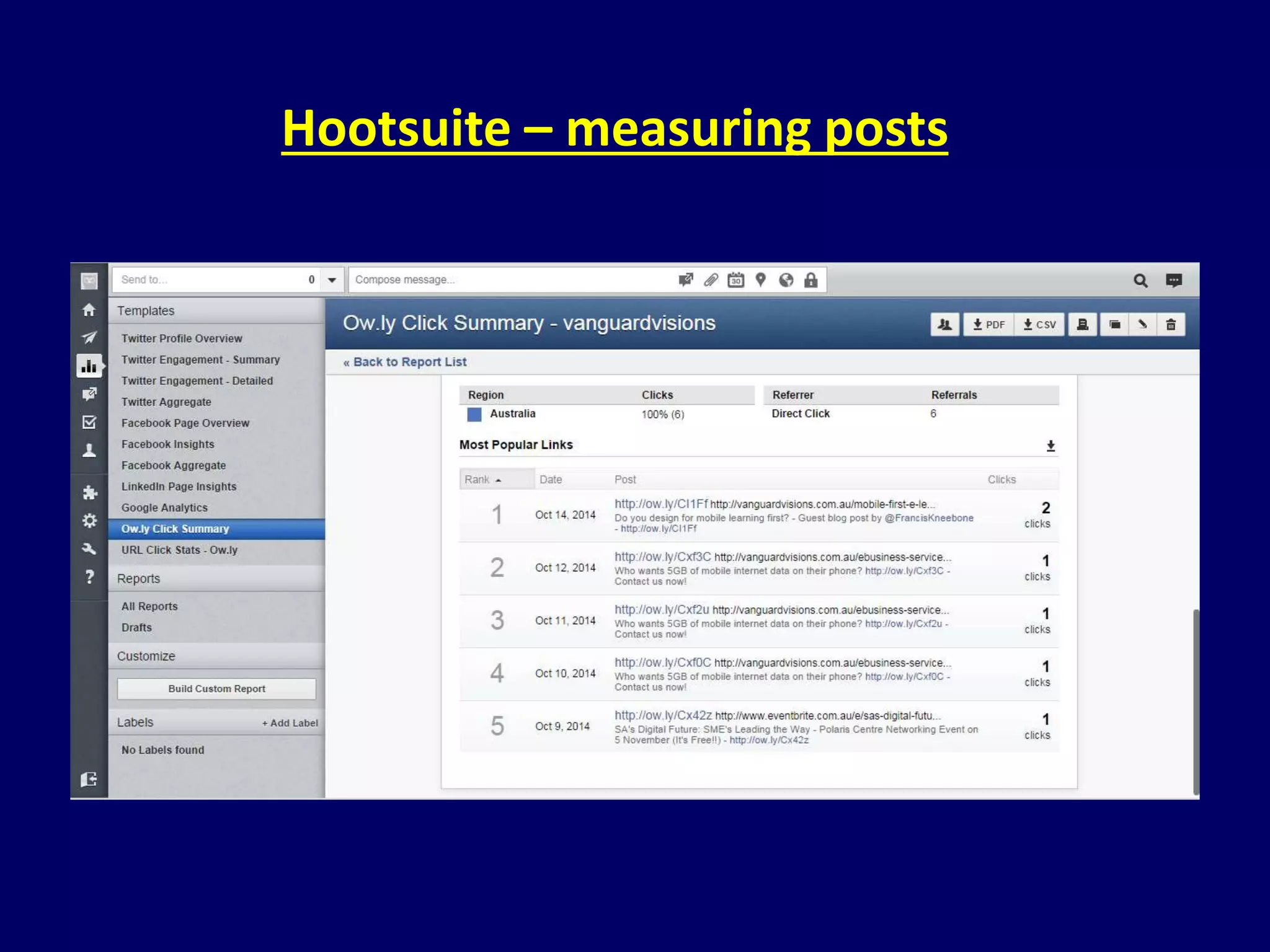Image resolution: width=1270 pixels, height=952 pixels.
Task: Click the Send to field
Action: (216, 280)
